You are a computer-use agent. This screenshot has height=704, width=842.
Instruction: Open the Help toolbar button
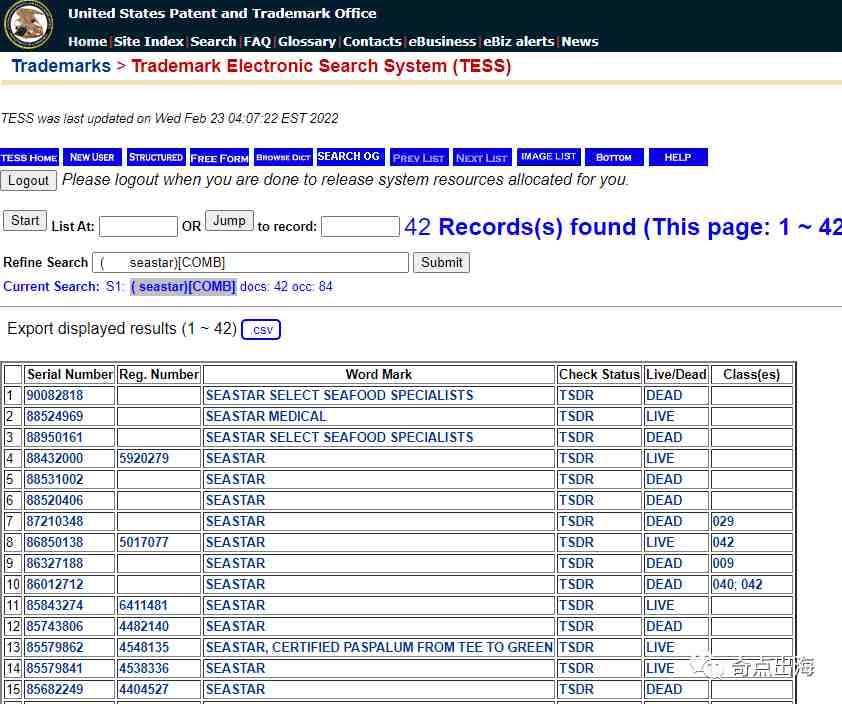click(x=678, y=157)
